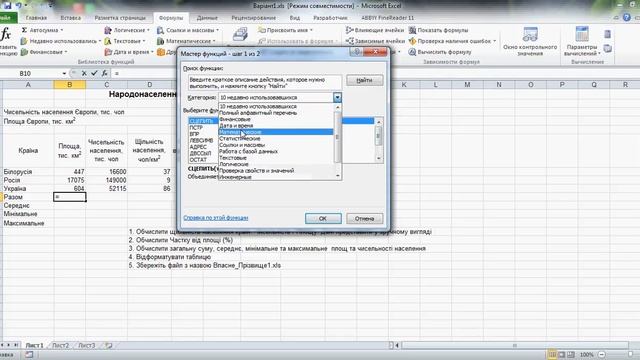This screenshot has height=360, width=640.
Task: Click the fx icon in formula bar
Action: tap(105, 73)
